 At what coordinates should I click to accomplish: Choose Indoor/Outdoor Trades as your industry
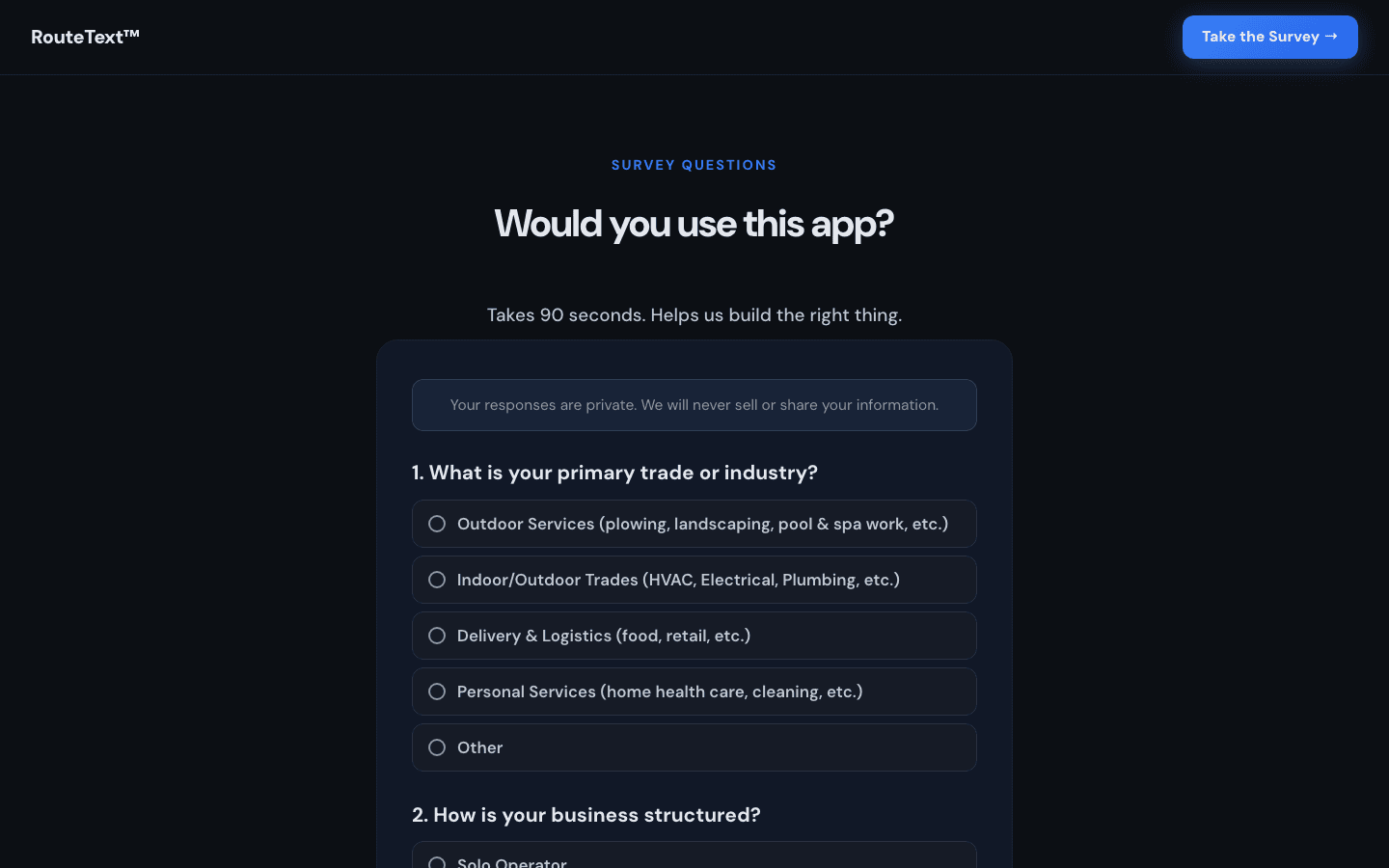click(694, 580)
